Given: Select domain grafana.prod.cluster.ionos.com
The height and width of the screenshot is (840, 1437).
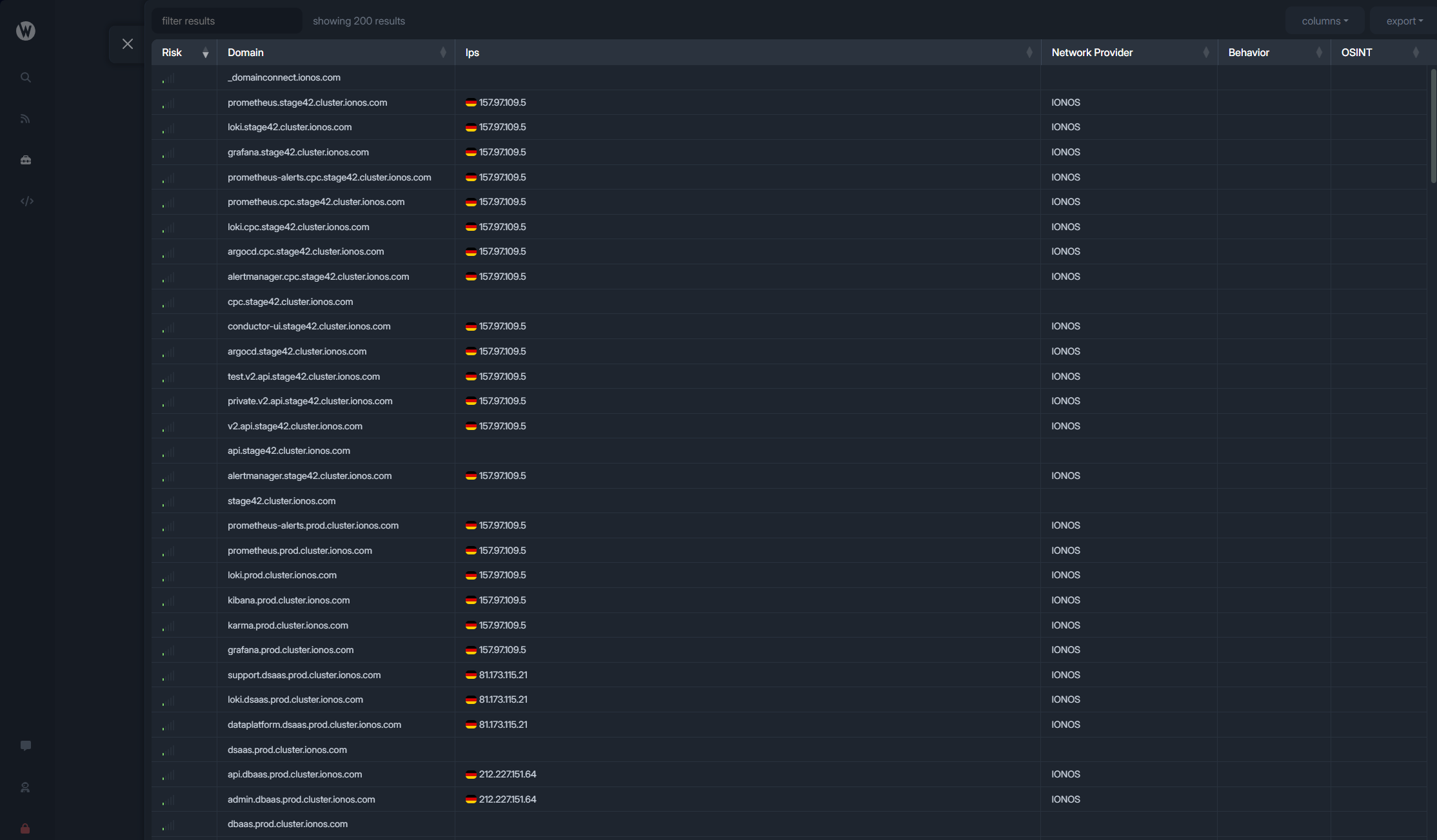Looking at the screenshot, I should [290, 650].
